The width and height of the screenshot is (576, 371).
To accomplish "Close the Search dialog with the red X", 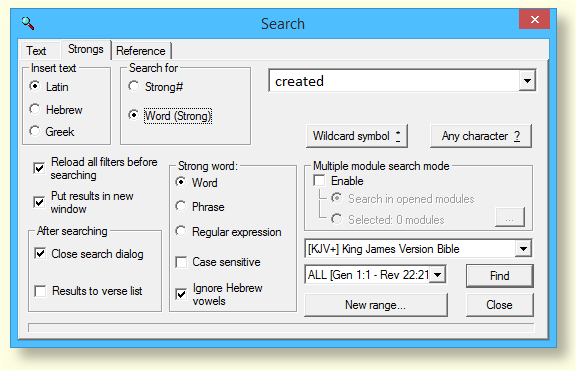I will click(x=534, y=19).
